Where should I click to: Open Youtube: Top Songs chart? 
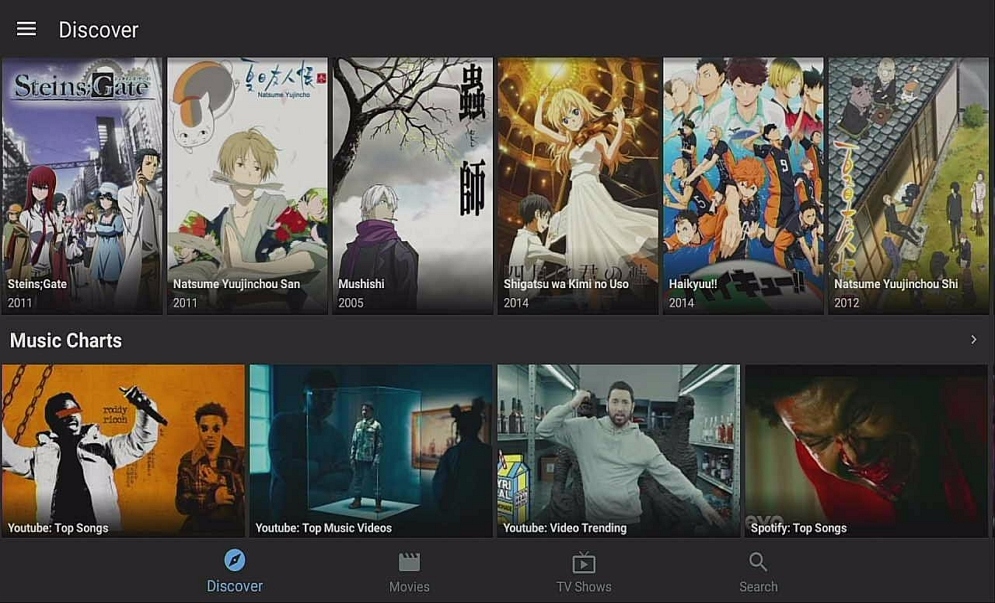pyautogui.click(x=123, y=451)
